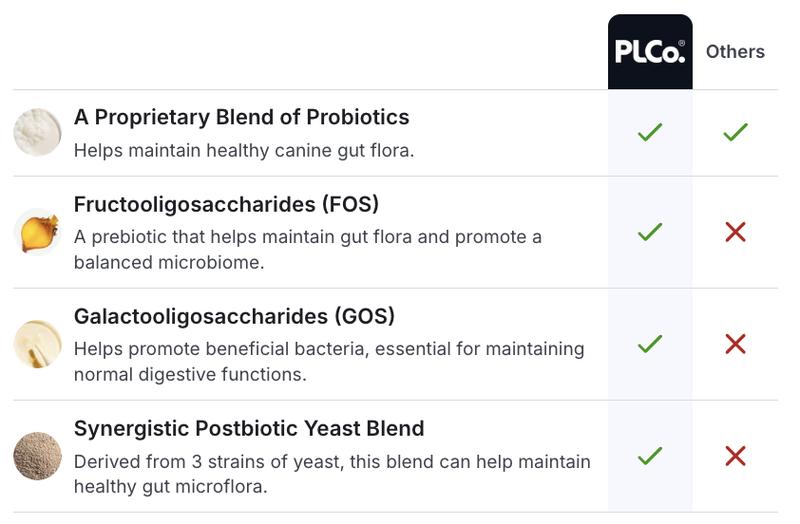Image resolution: width=800 pixels, height=524 pixels.
Task: Click the Others column header
Action: 735,52
